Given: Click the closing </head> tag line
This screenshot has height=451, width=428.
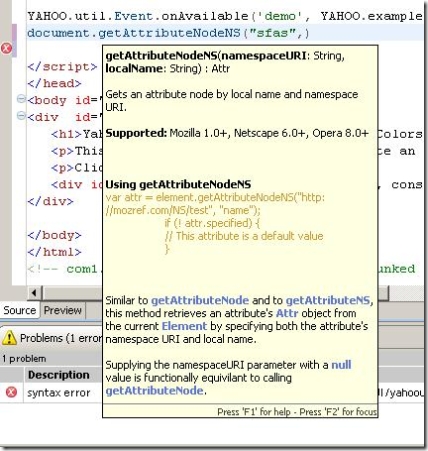Looking at the screenshot, I should coord(54,83).
